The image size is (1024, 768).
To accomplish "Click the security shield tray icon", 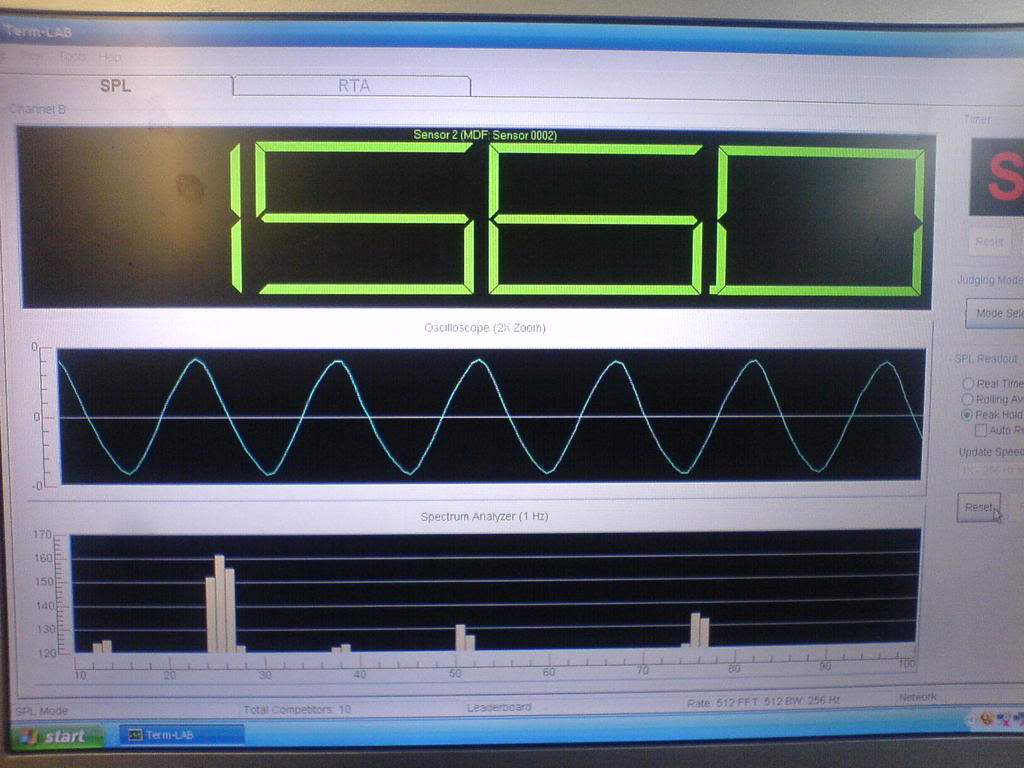I will tap(986, 719).
